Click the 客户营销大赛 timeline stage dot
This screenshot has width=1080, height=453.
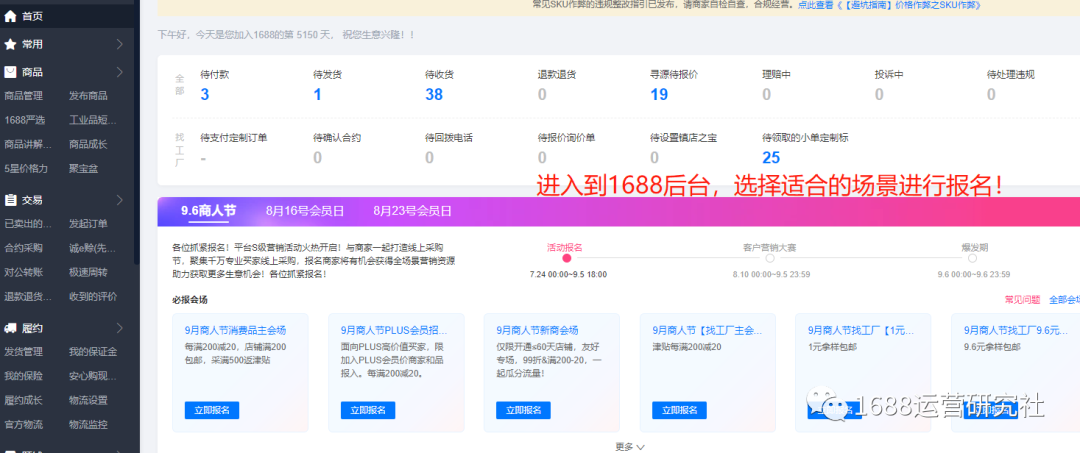click(770, 259)
